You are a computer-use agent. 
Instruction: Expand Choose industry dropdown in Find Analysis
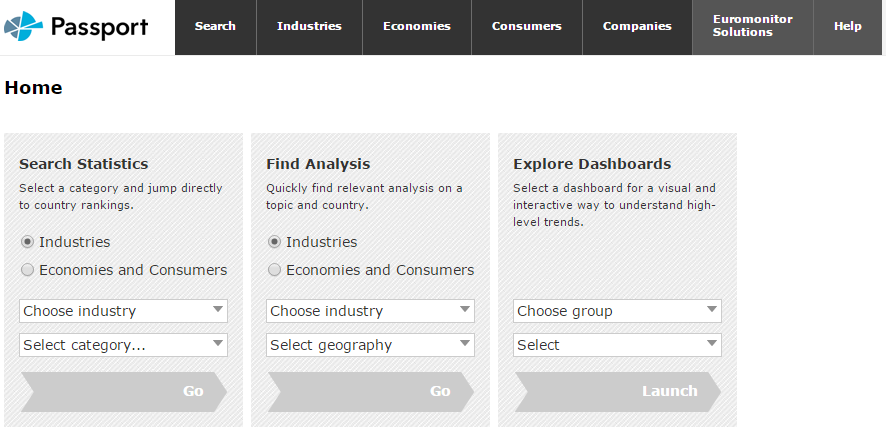pyautogui.click(x=370, y=311)
